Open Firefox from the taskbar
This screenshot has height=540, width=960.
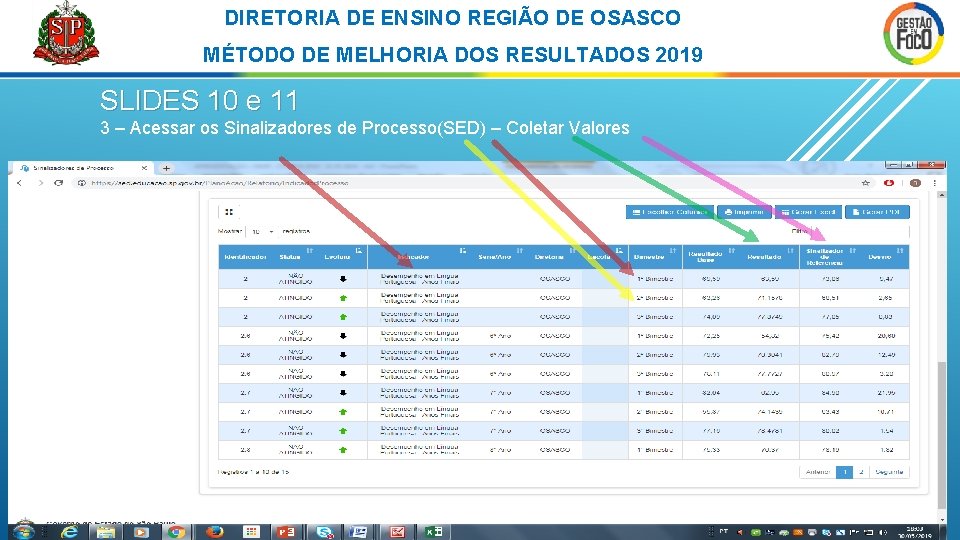click(x=214, y=531)
